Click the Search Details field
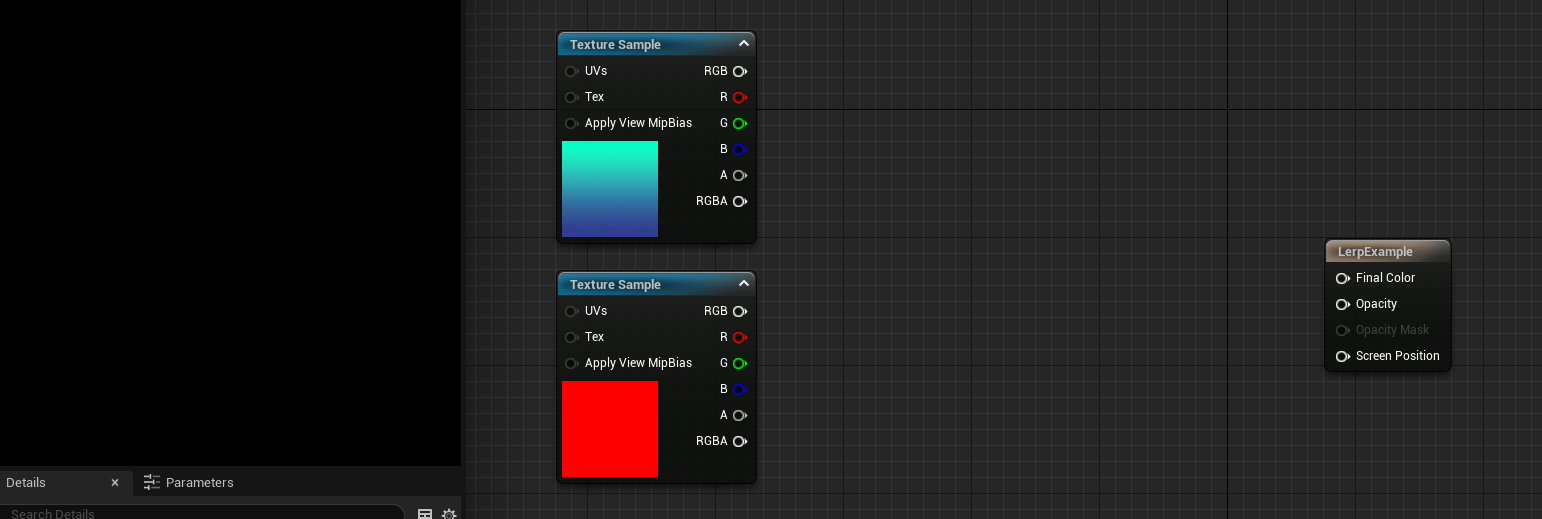The image size is (1542, 519). pos(200,513)
